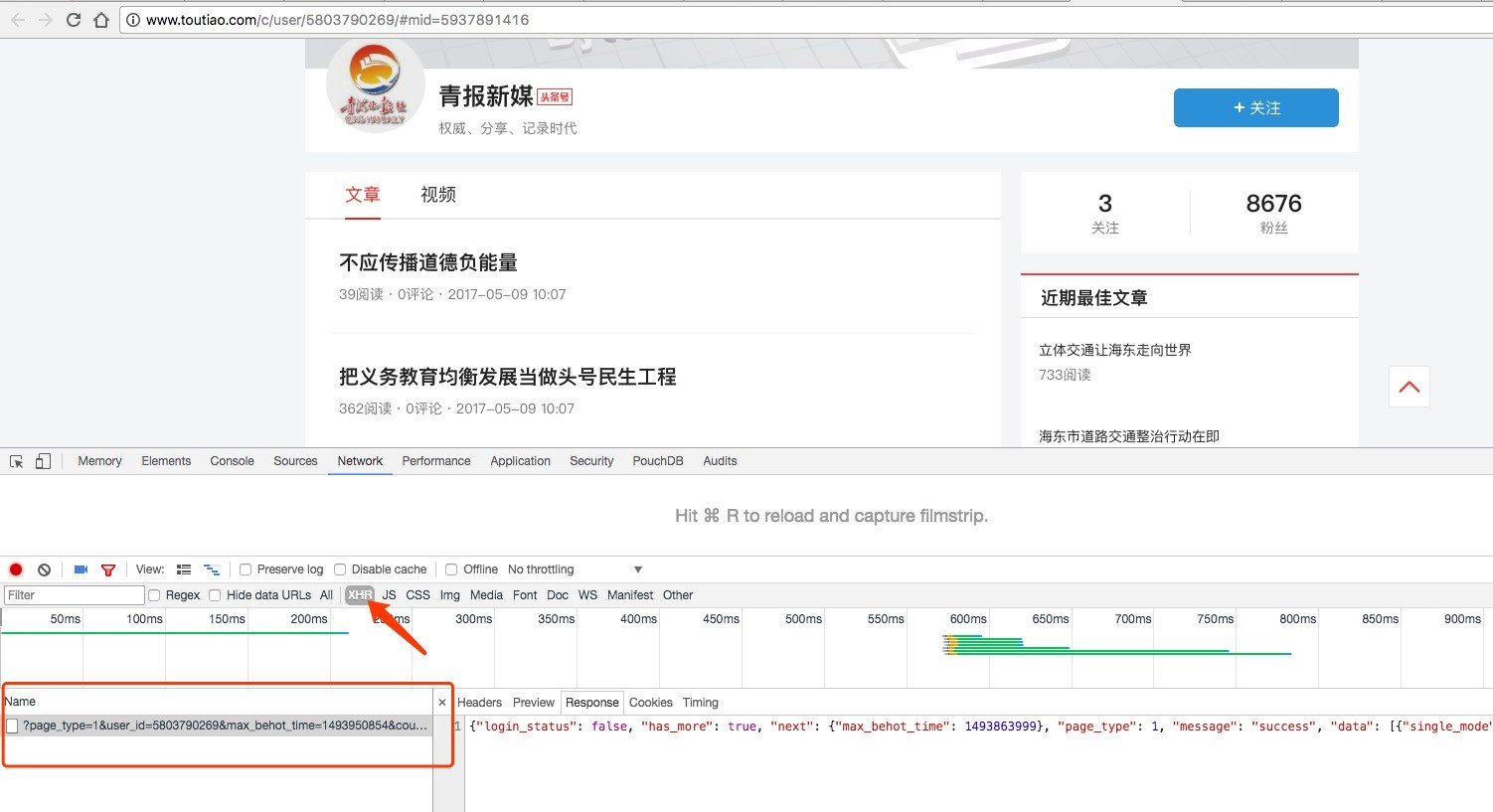This screenshot has height=812, width=1493.
Task: Filter network requests by WS
Action: pos(587,595)
